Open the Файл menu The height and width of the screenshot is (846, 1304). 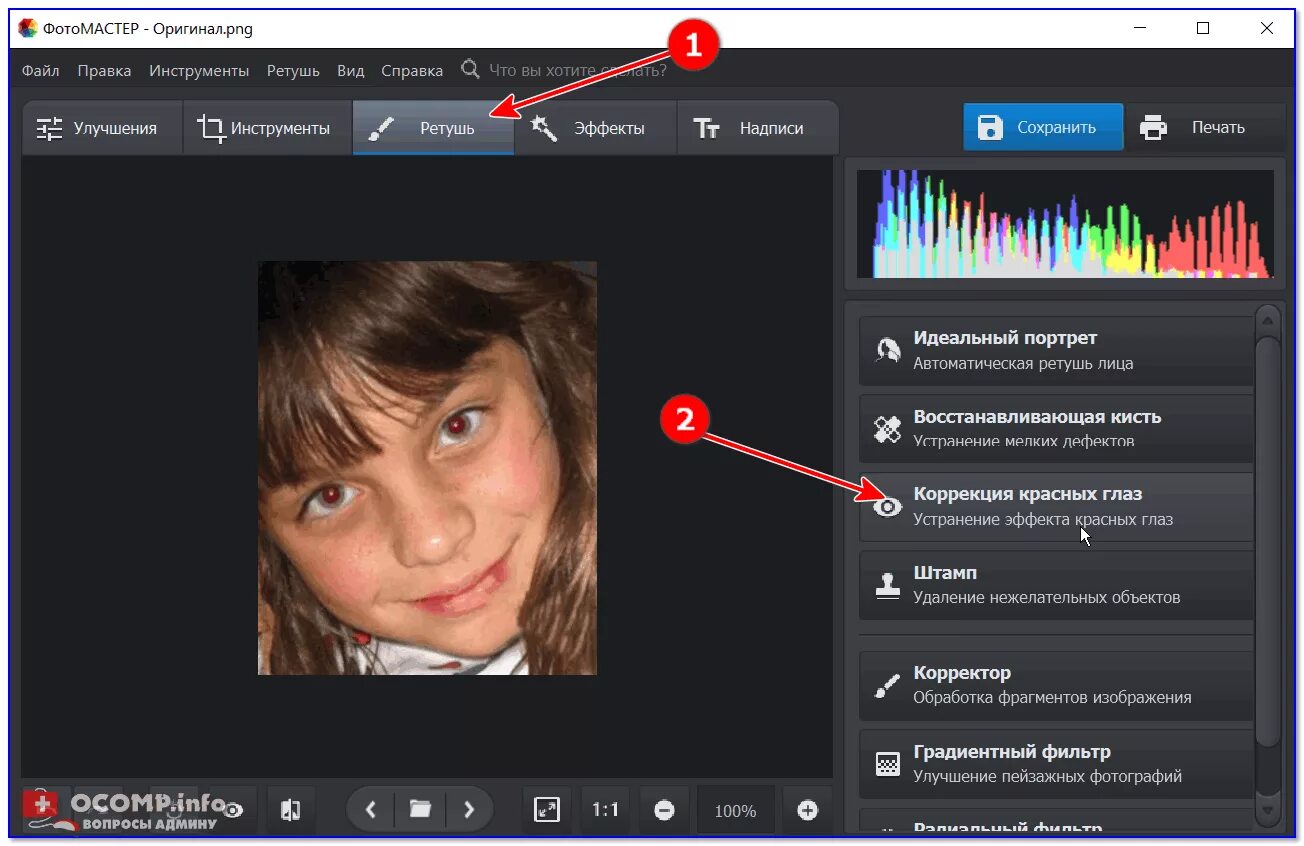[x=40, y=71]
